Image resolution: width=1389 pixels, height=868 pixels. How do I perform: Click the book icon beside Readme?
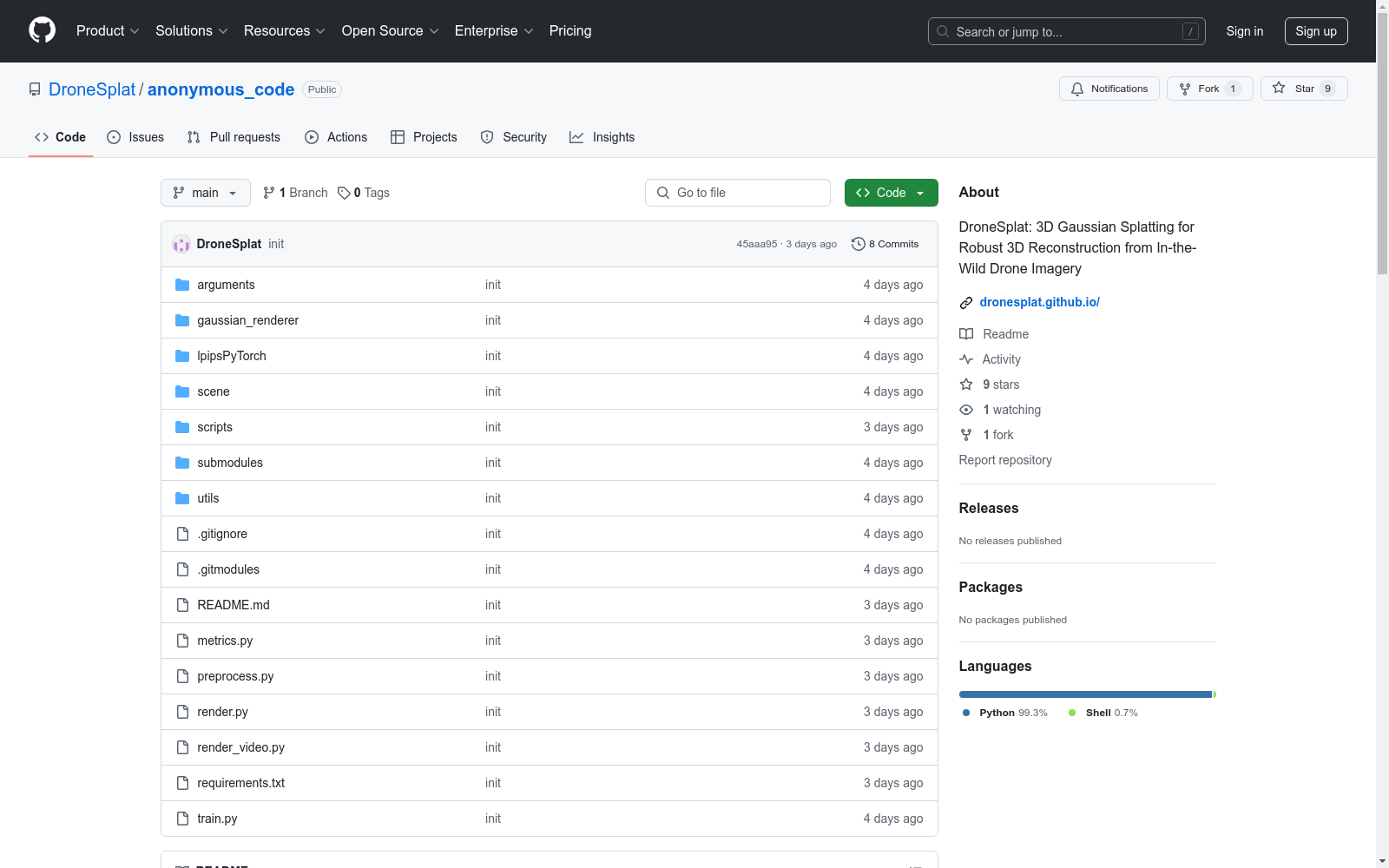[966, 334]
